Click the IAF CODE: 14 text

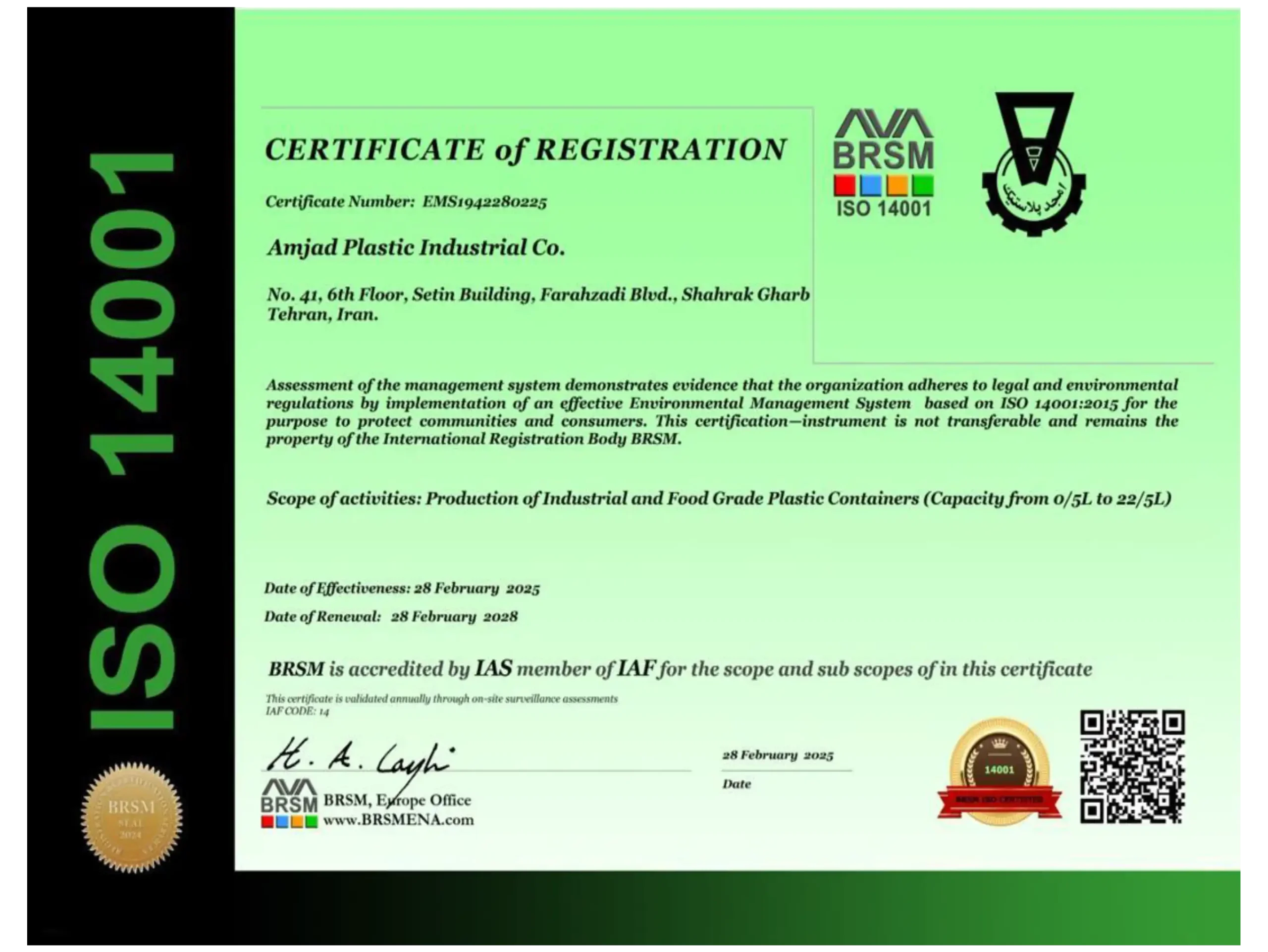click(x=298, y=711)
